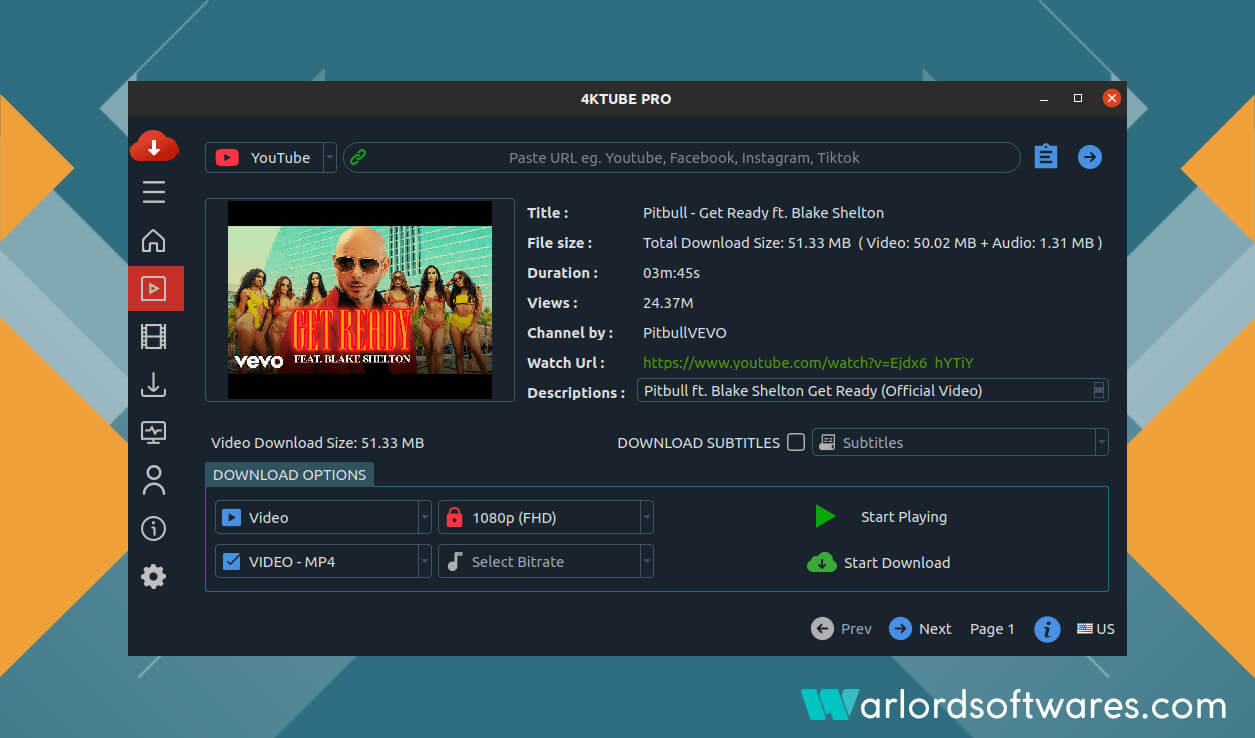Enable the Download Subtitles checkbox
The width and height of the screenshot is (1255, 738).
[x=796, y=442]
